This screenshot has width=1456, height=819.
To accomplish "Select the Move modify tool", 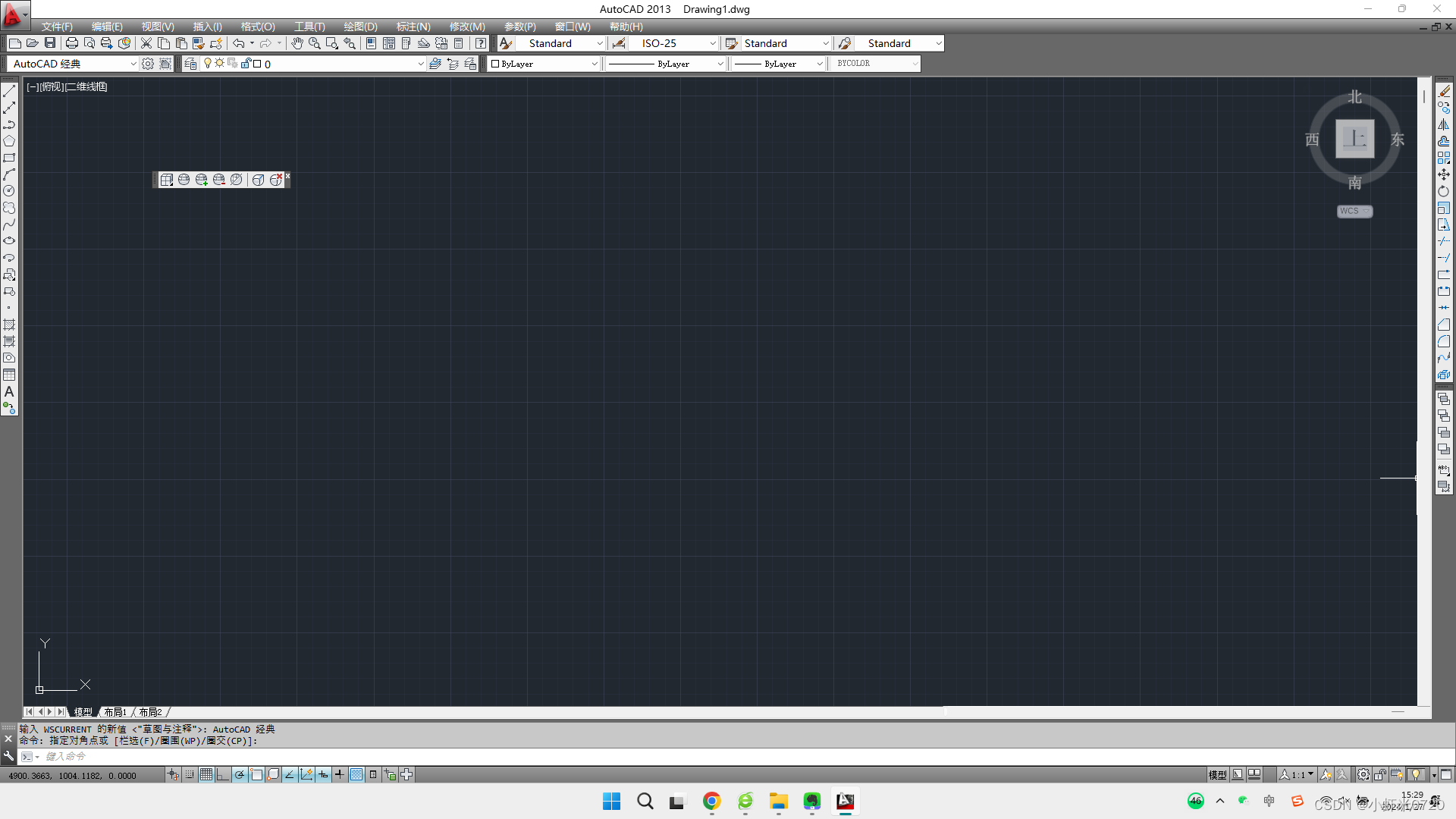I will (1444, 174).
